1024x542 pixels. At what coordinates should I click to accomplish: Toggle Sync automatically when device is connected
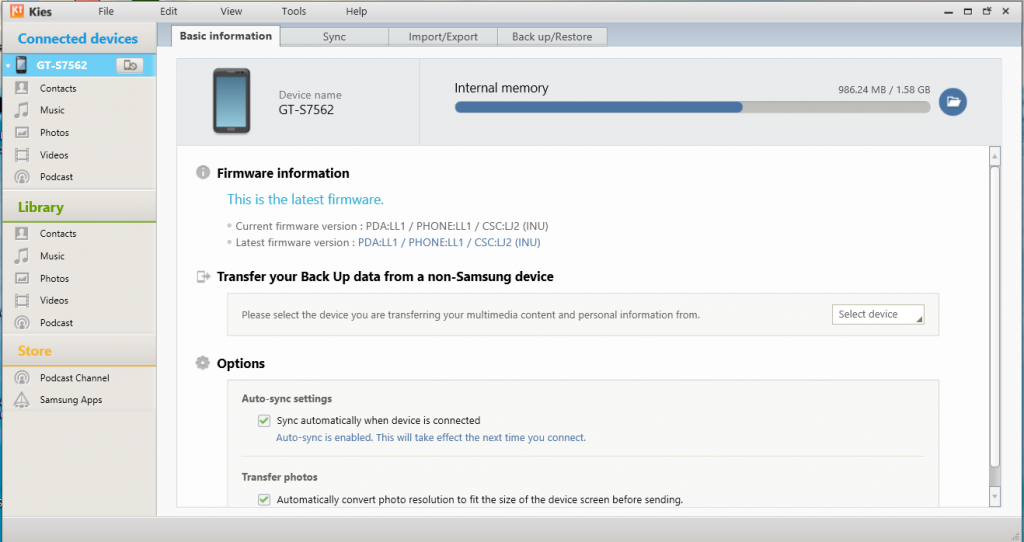[x=264, y=421]
